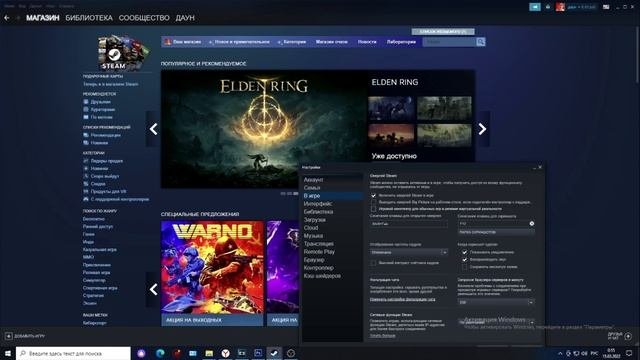Open the Steam Networking dropdown
This screenshot has width=640, height=360.
496,322
